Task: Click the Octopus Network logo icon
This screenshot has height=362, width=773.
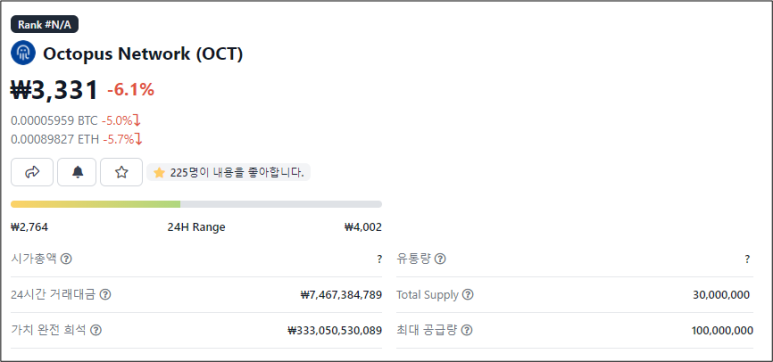Action: click(x=23, y=53)
